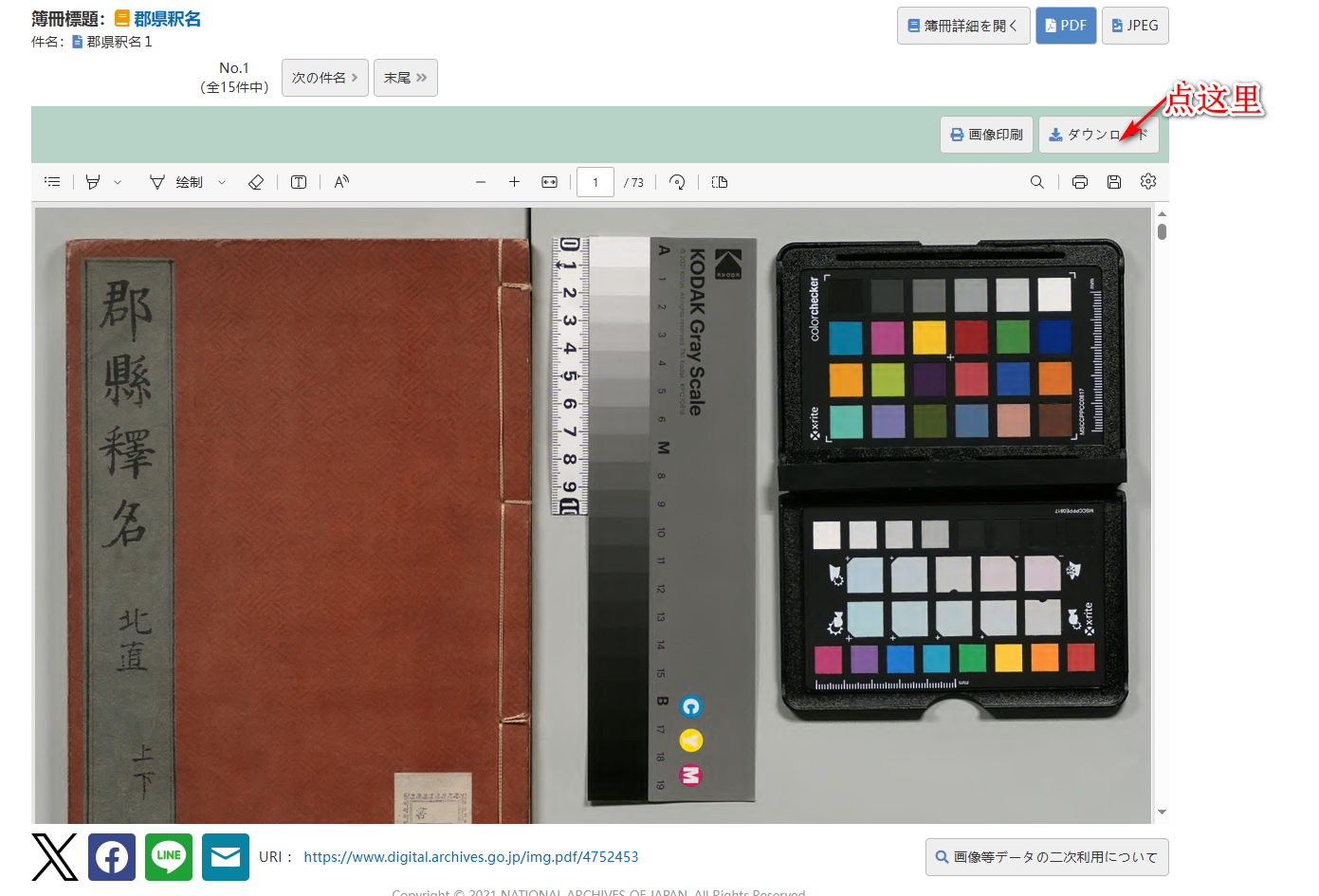This screenshot has width=1319, height=896.
Task: Activate the read aloud icon
Action: point(341,182)
